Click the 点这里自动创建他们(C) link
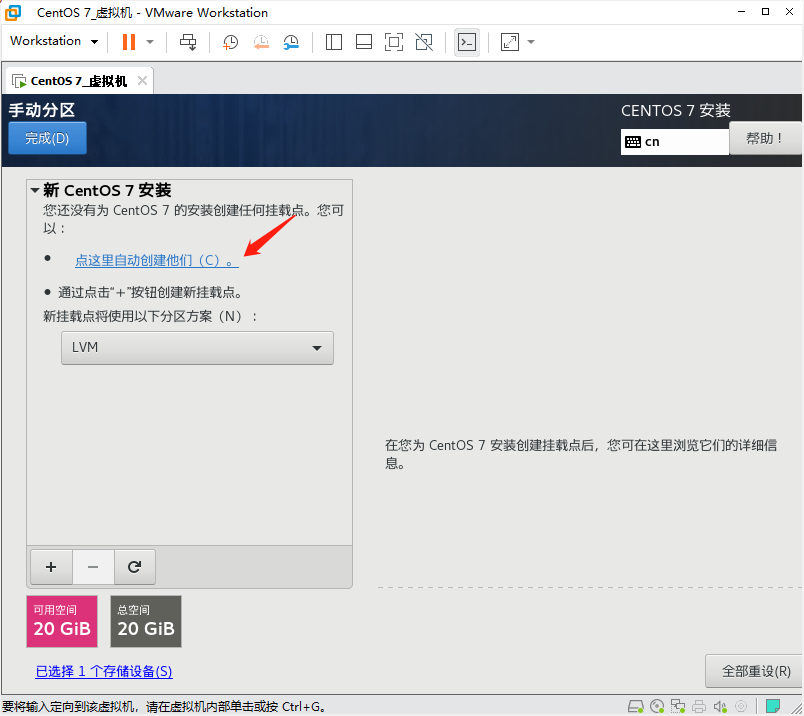804x716 pixels. click(156, 260)
